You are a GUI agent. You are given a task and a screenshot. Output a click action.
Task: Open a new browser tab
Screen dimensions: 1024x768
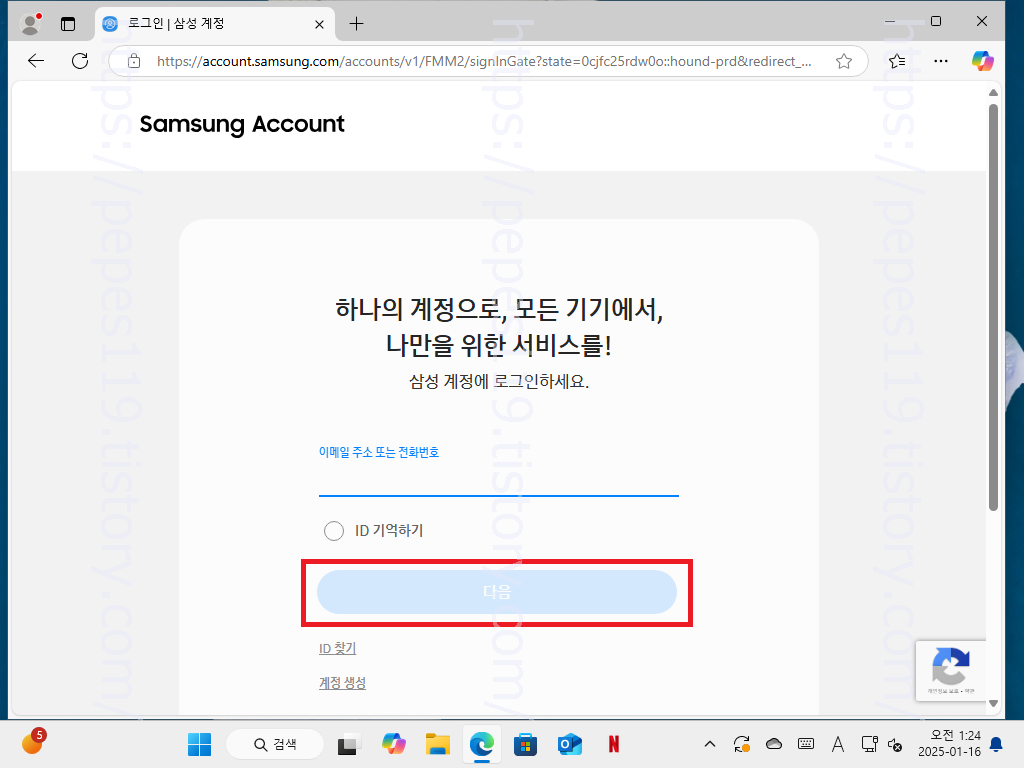(356, 24)
